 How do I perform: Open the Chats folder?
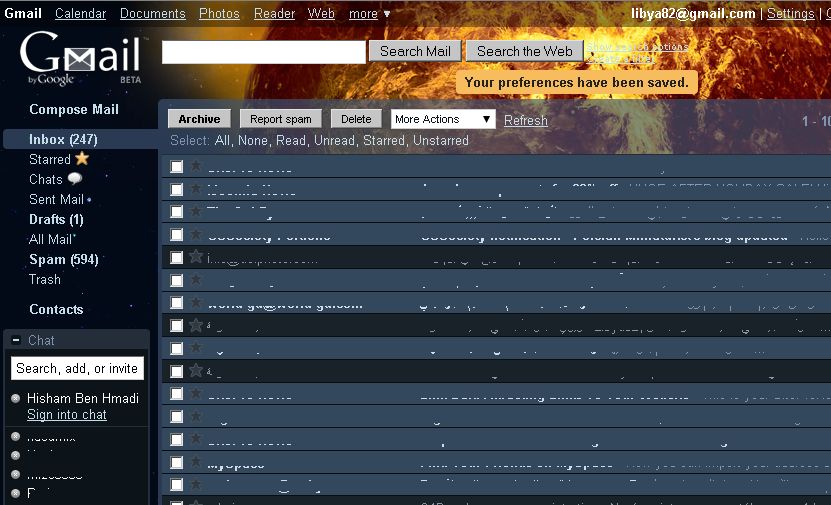[46, 180]
